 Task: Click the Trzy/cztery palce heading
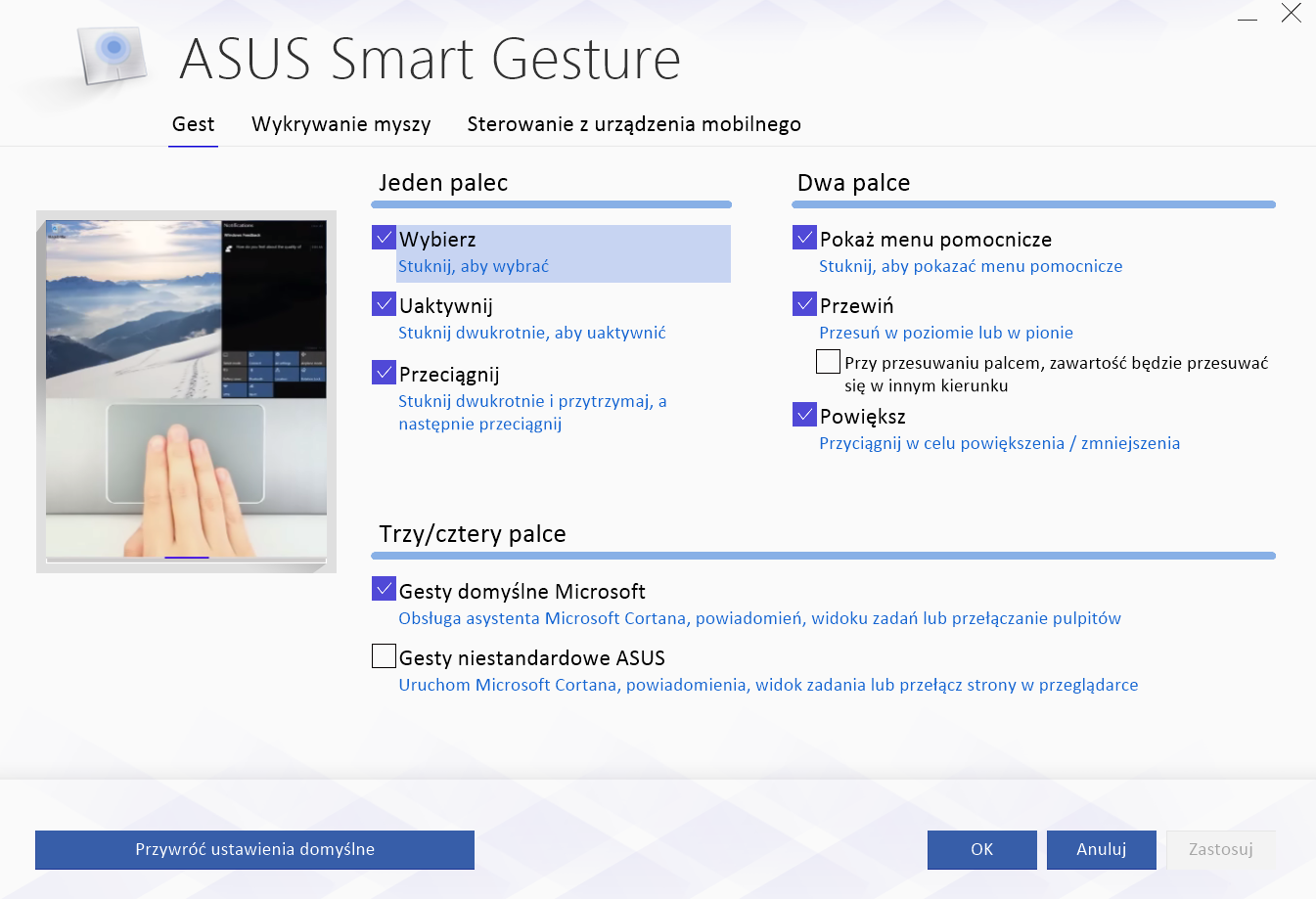(473, 534)
